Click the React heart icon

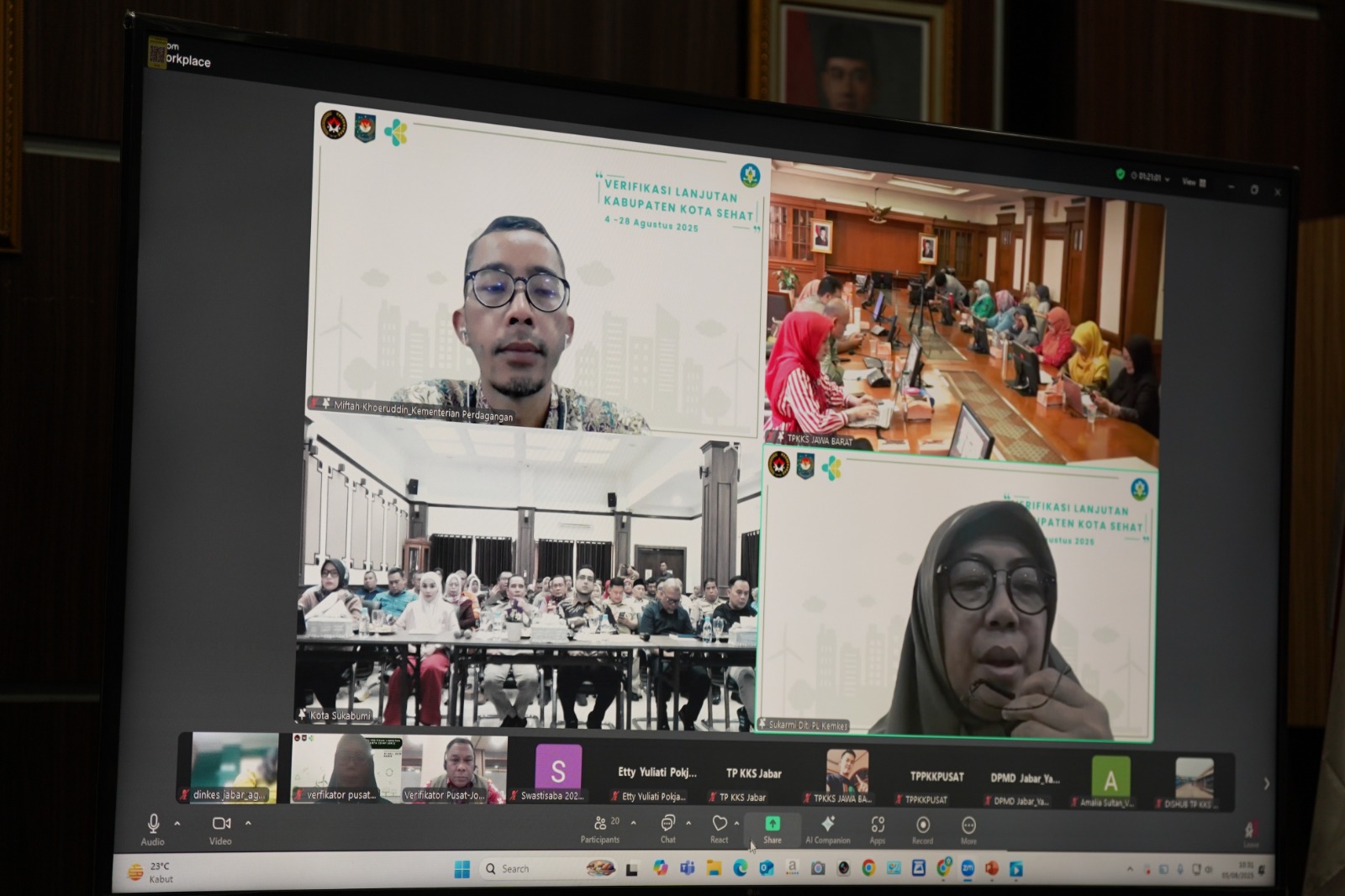click(720, 825)
